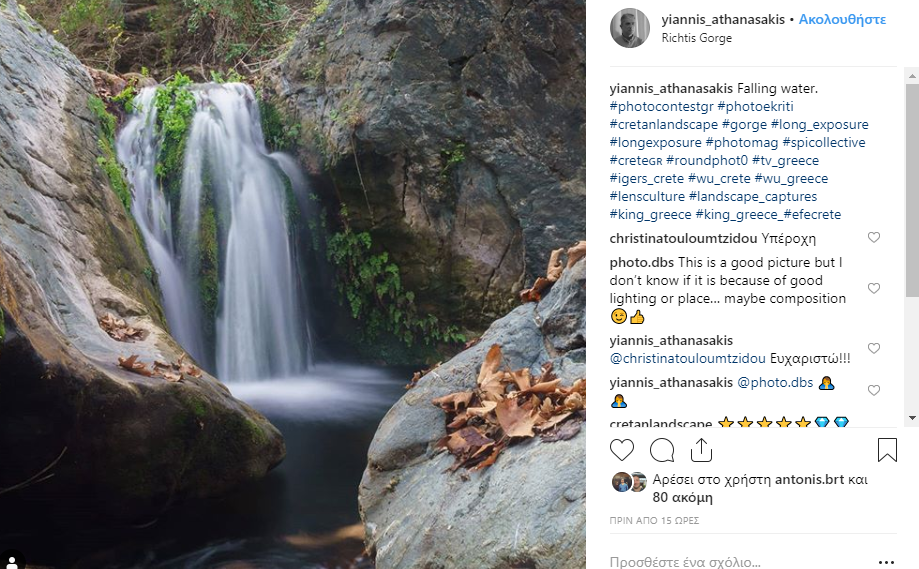Like the Ευχαριστώ!!! reply comment
919x569 pixels.
pos(874,348)
